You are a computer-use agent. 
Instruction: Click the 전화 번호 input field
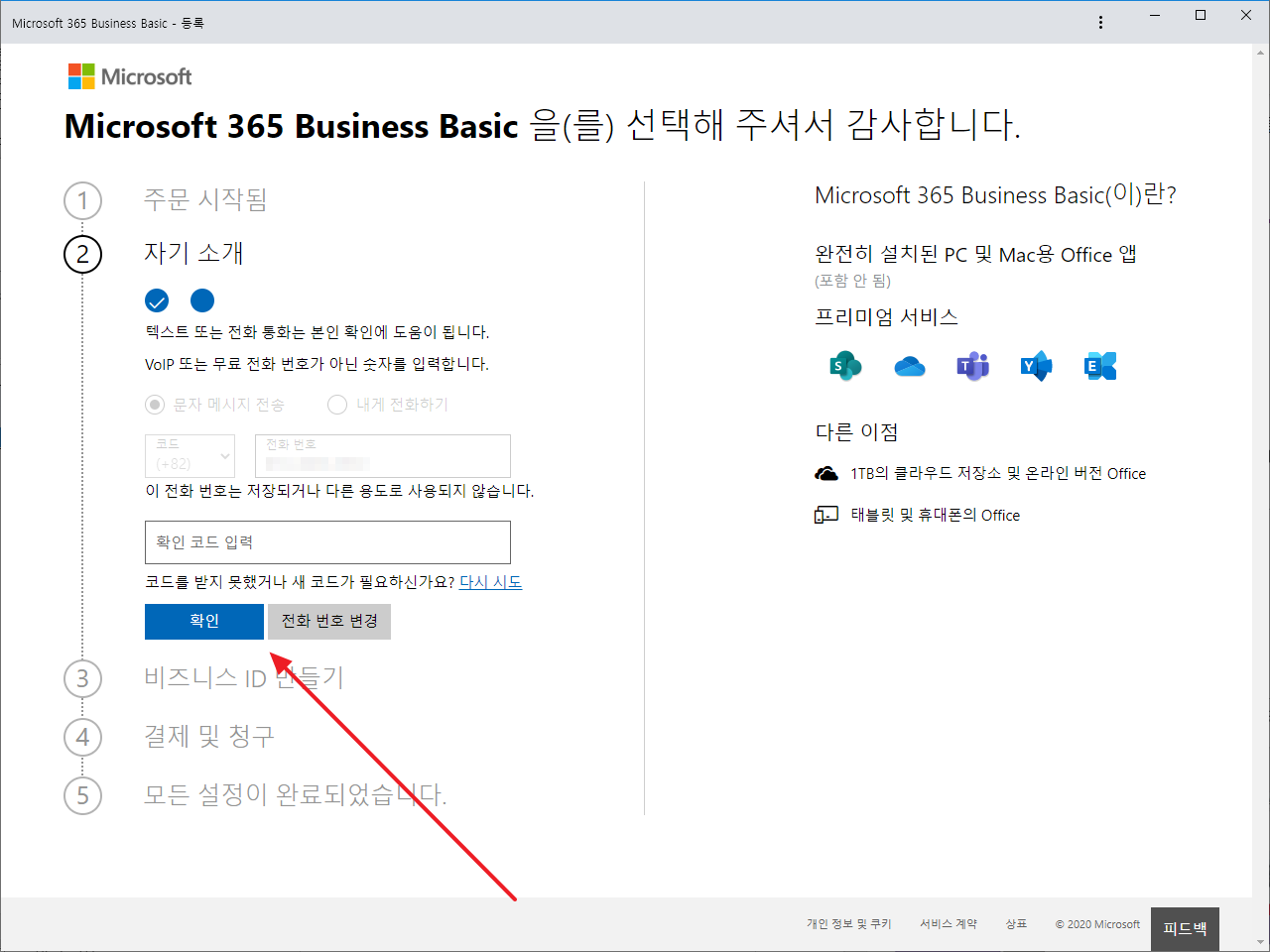click(383, 456)
